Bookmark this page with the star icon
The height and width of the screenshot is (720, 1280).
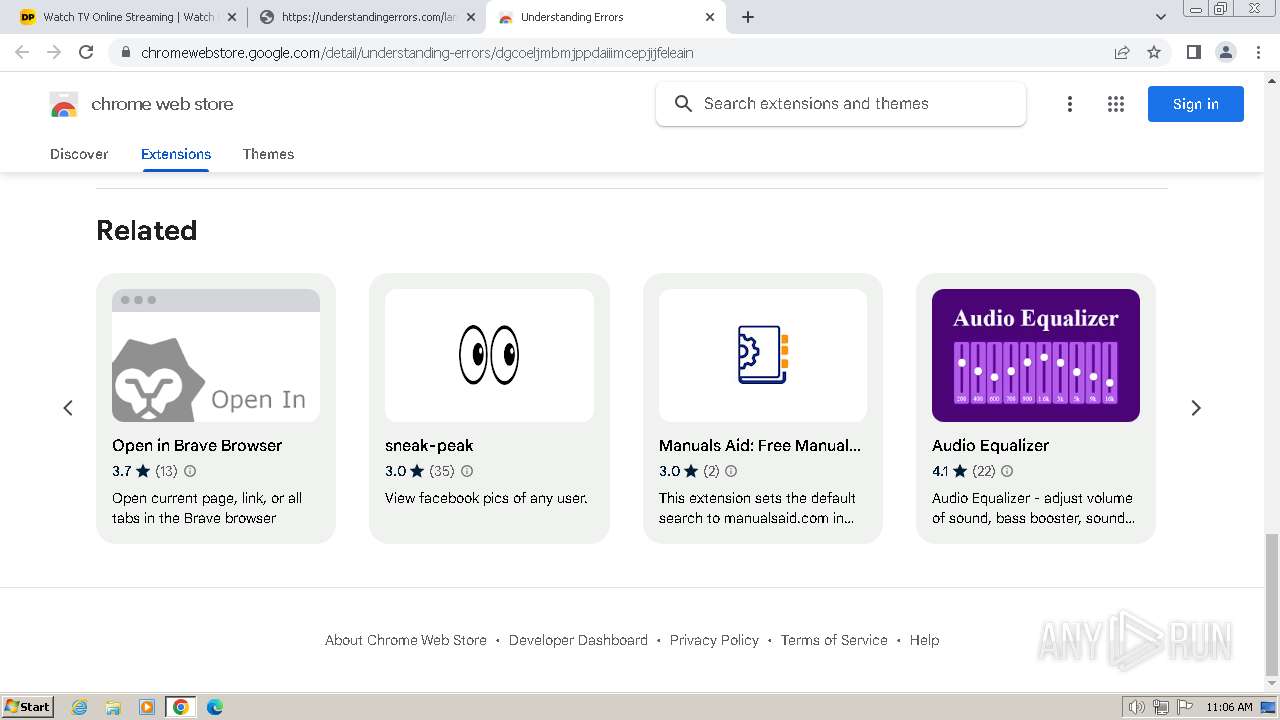(1154, 52)
